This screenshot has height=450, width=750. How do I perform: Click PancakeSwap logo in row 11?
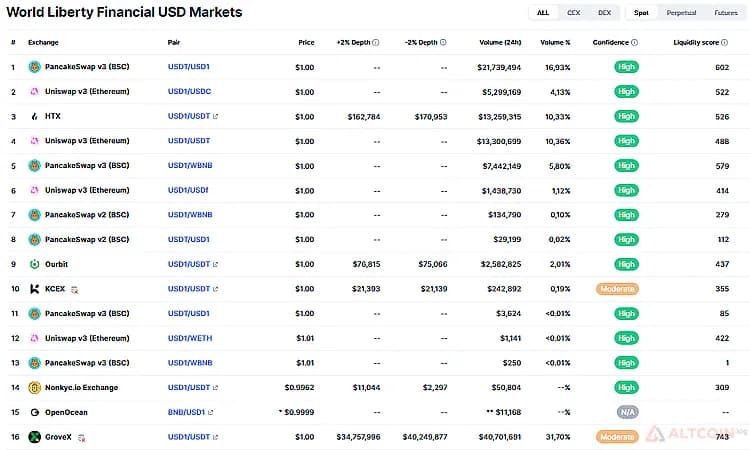[34, 314]
